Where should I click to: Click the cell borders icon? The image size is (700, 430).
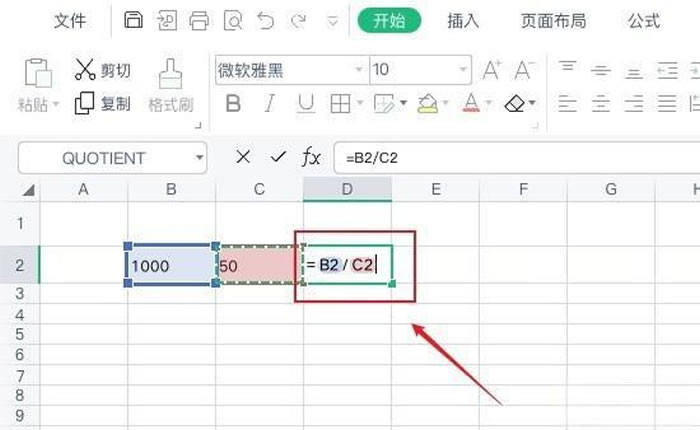340,104
